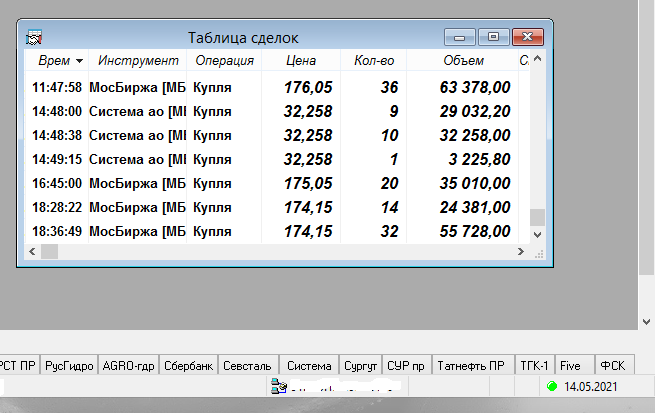Click the Цена column header
666x413 pixels.
point(301,60)
